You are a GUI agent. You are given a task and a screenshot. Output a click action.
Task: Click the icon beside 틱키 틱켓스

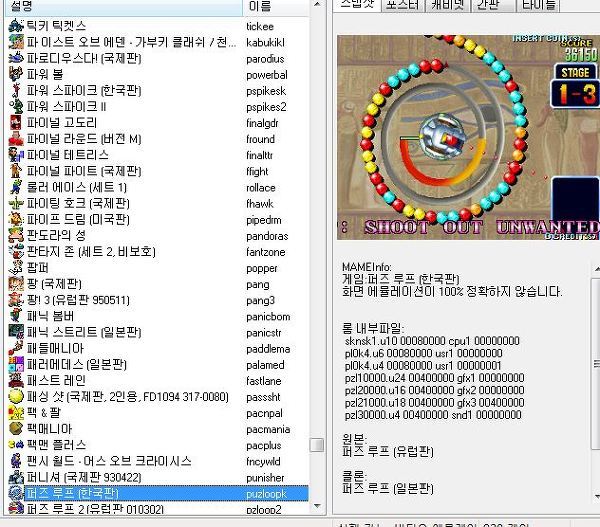pos(16,26)
